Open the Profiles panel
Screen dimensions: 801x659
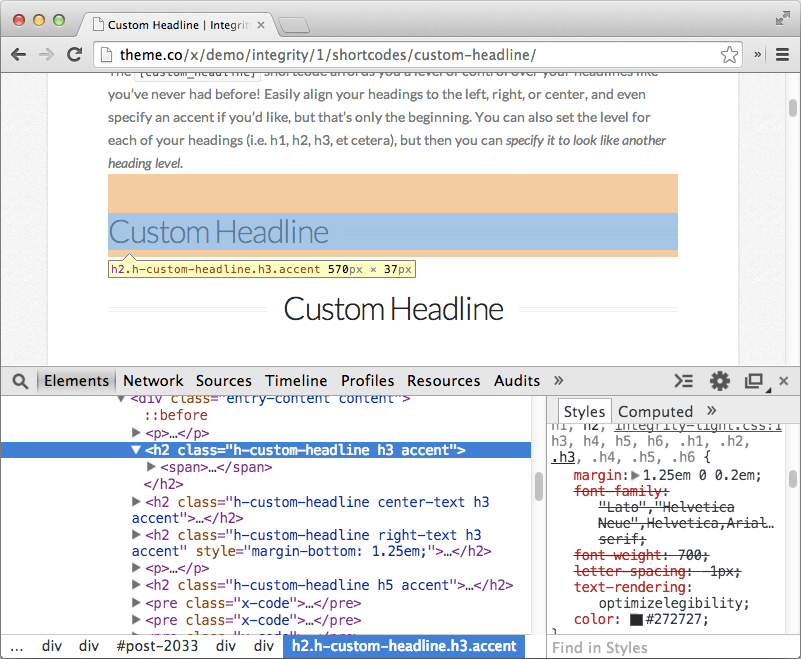click(367, 381)
